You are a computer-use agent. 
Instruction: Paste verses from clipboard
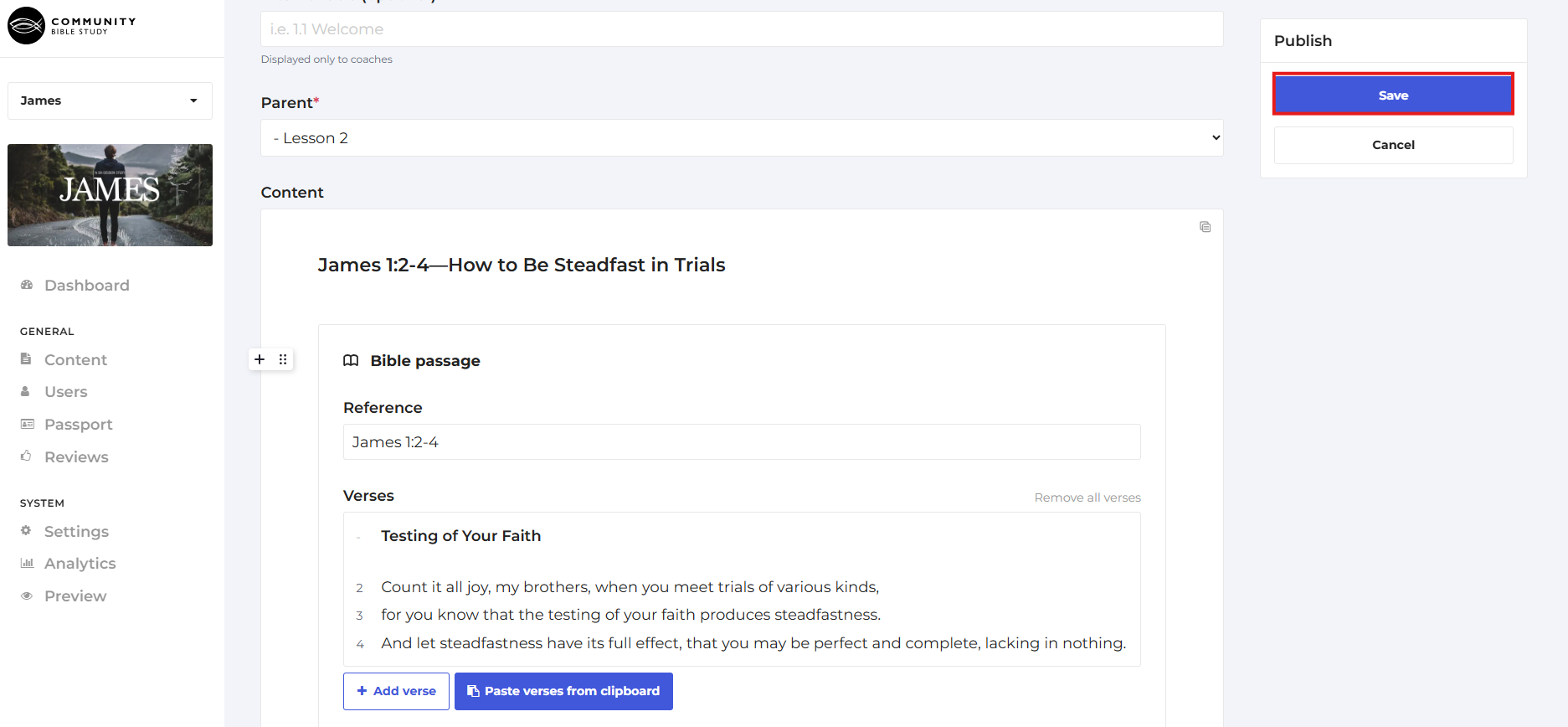coord(563,691)
